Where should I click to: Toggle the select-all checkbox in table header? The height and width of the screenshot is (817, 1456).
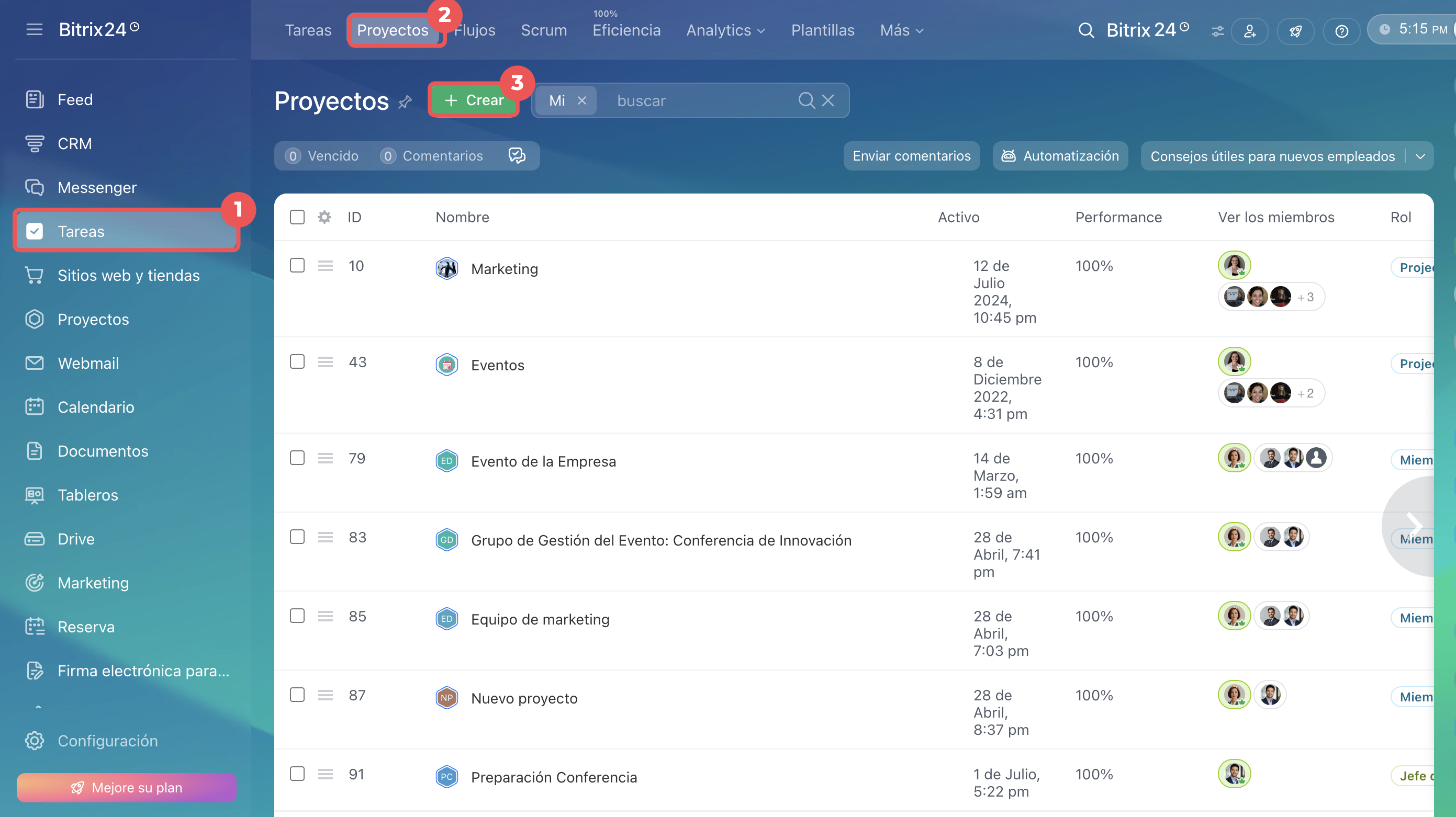coord(297,217)
